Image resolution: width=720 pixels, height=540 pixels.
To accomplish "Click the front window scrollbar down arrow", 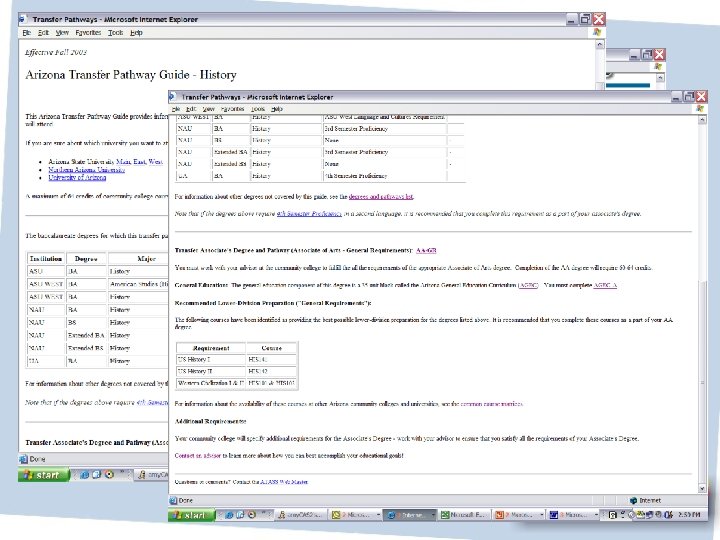I will (x=702, y=488).
